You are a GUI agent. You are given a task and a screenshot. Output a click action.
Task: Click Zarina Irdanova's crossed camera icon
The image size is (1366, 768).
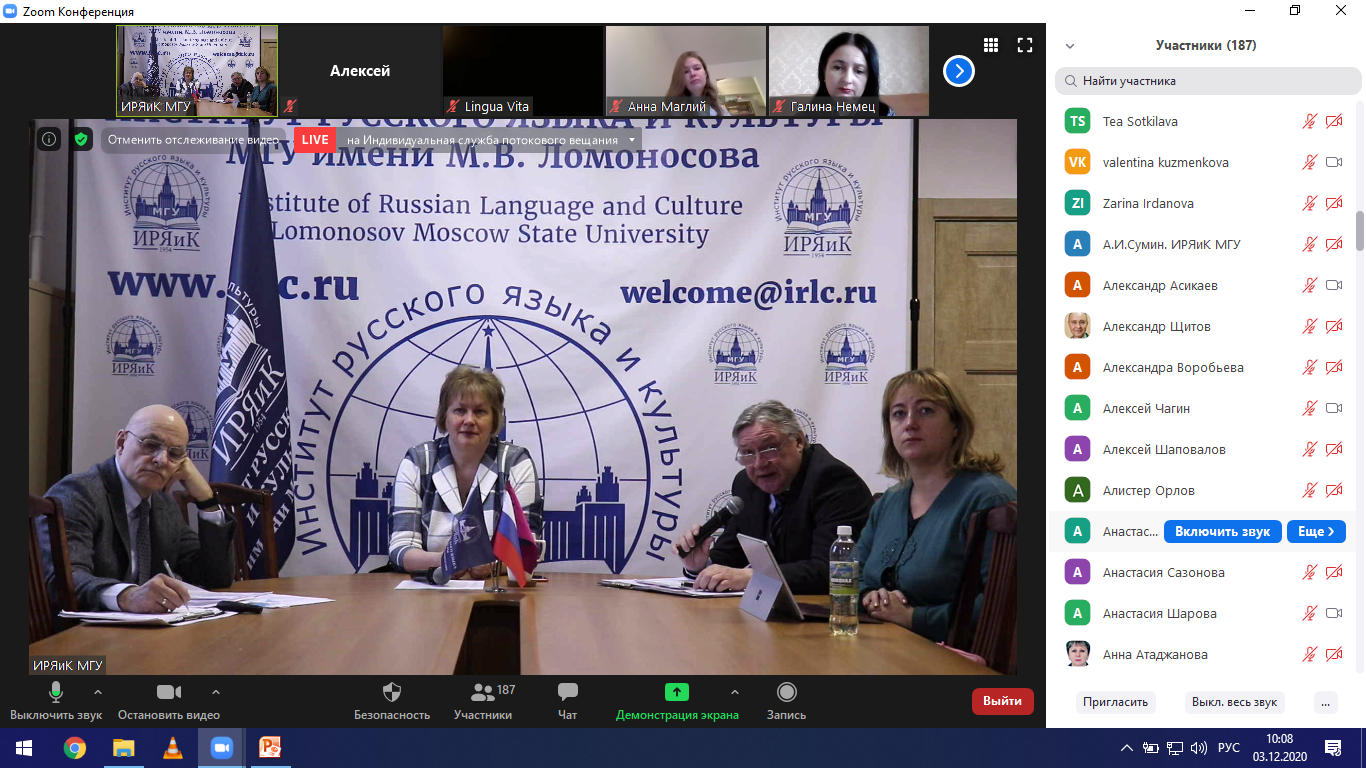click(x=1333, y=203)
